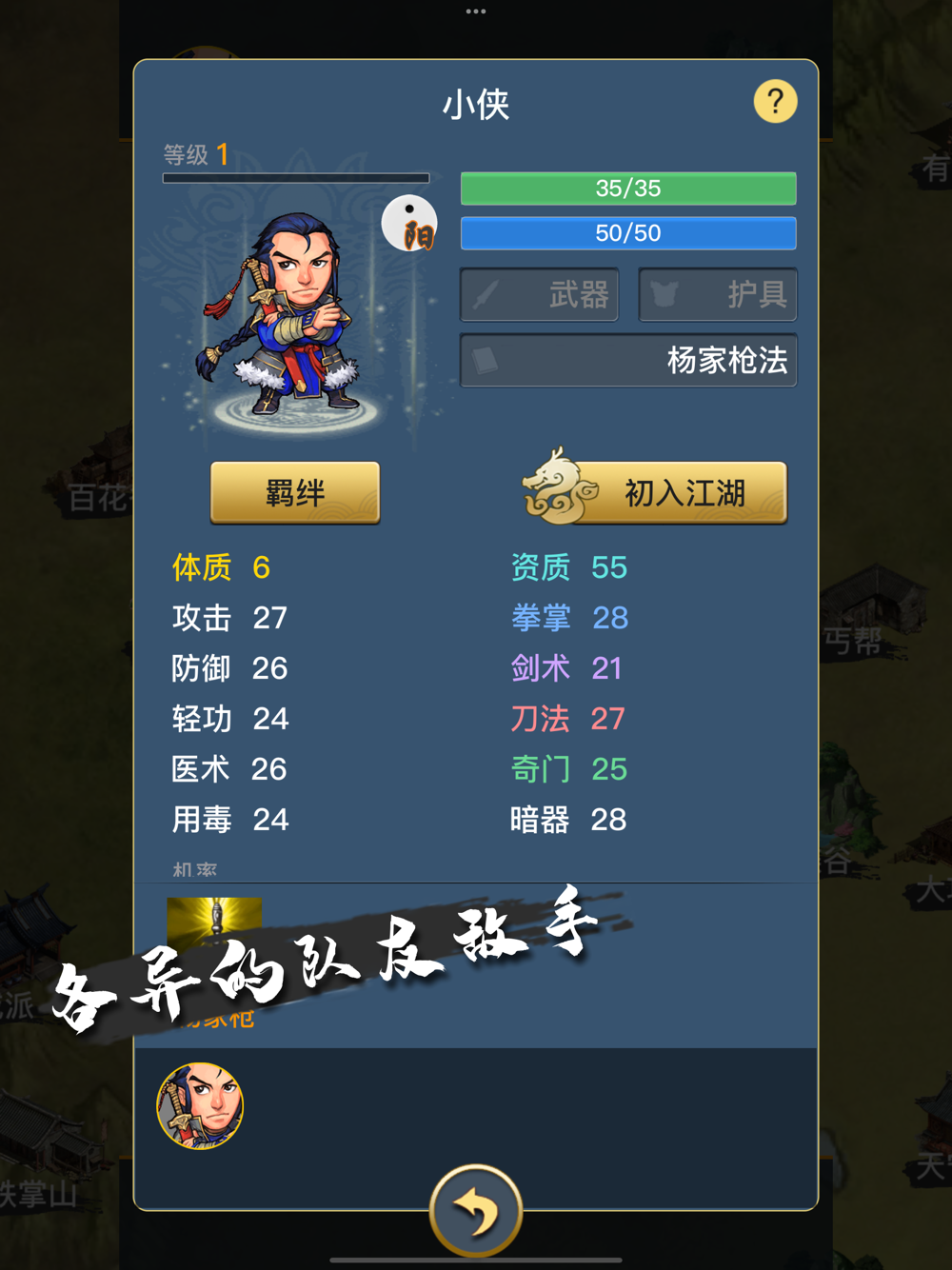
Task: Tap the 小侠 character name title
Action: [476, 105]
